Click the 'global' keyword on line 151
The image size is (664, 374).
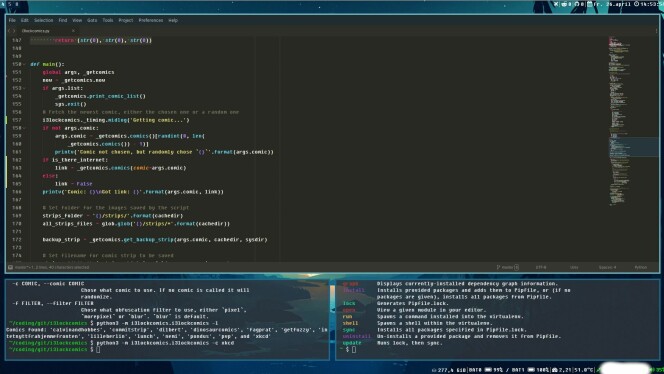click(x=52, y=72)
